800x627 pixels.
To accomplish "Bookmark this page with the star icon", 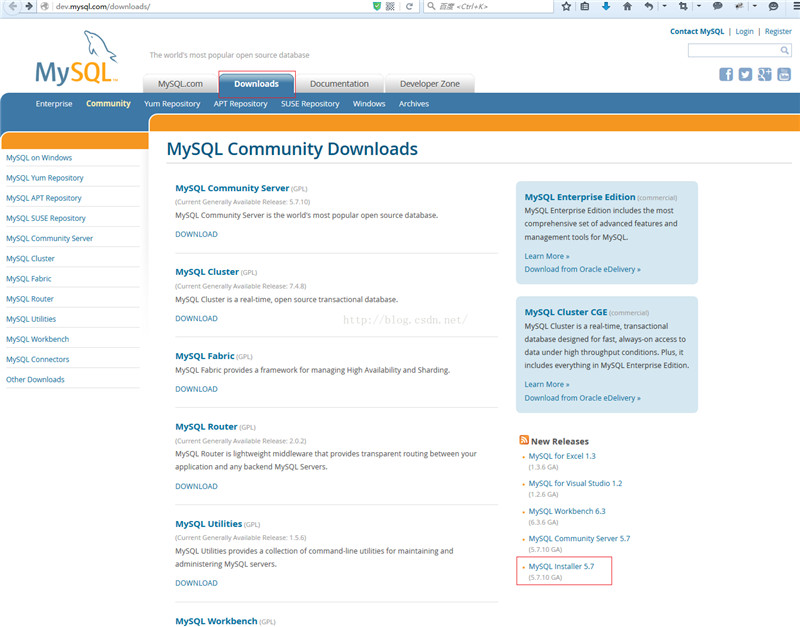I will pyautogui.click(x=566, y=6).
